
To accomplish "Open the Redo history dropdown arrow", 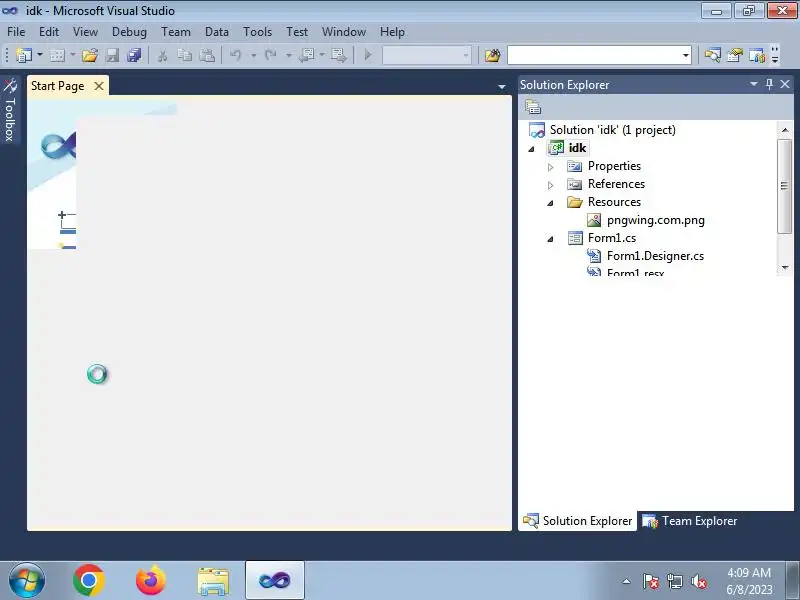I will [288, 55].
